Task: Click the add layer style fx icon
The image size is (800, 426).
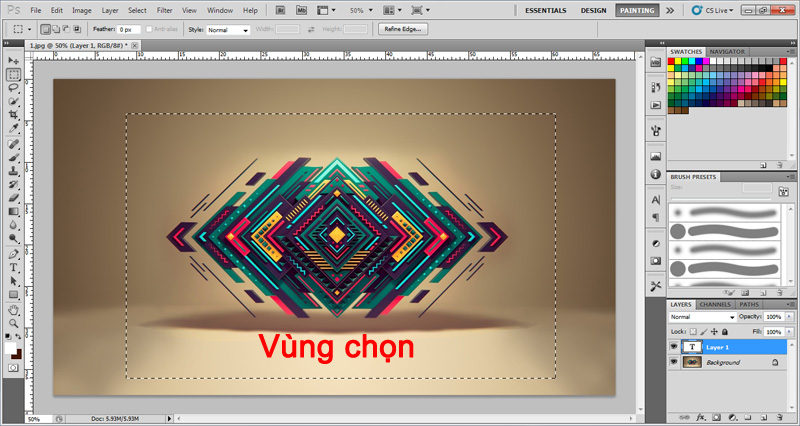Action: click(701, 417)
